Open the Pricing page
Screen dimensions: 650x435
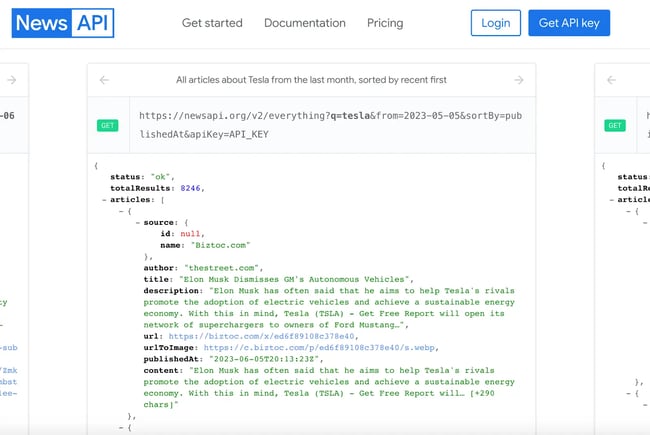[x=385, y=23]
